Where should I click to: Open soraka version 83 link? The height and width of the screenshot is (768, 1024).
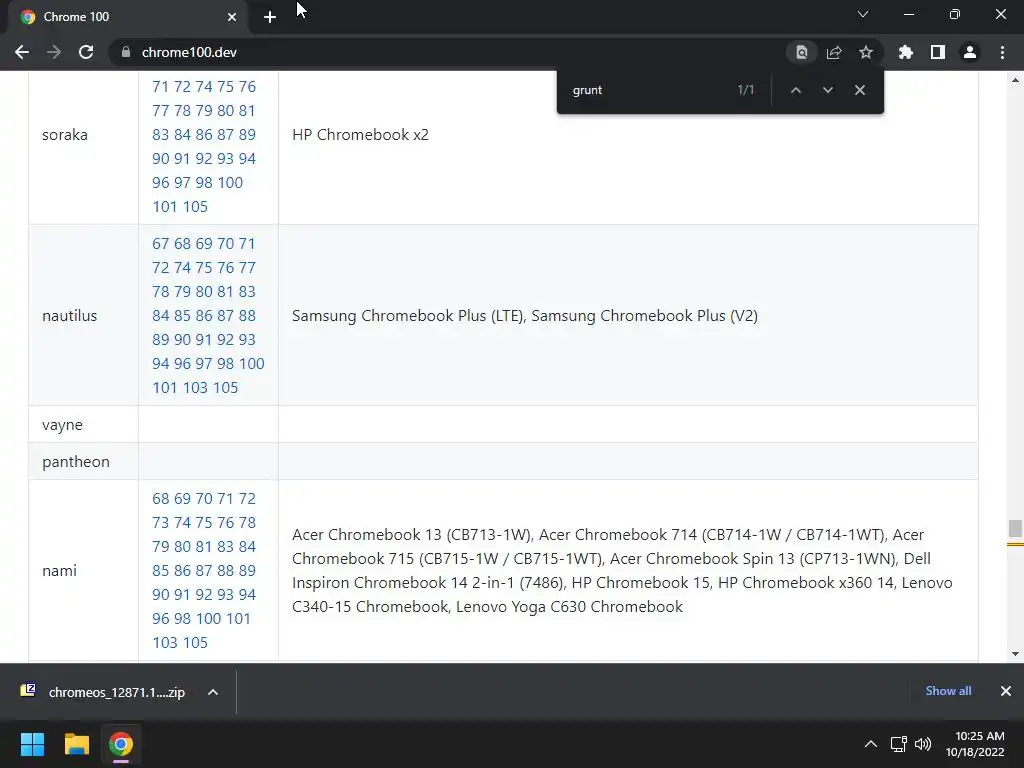point(161,135)
